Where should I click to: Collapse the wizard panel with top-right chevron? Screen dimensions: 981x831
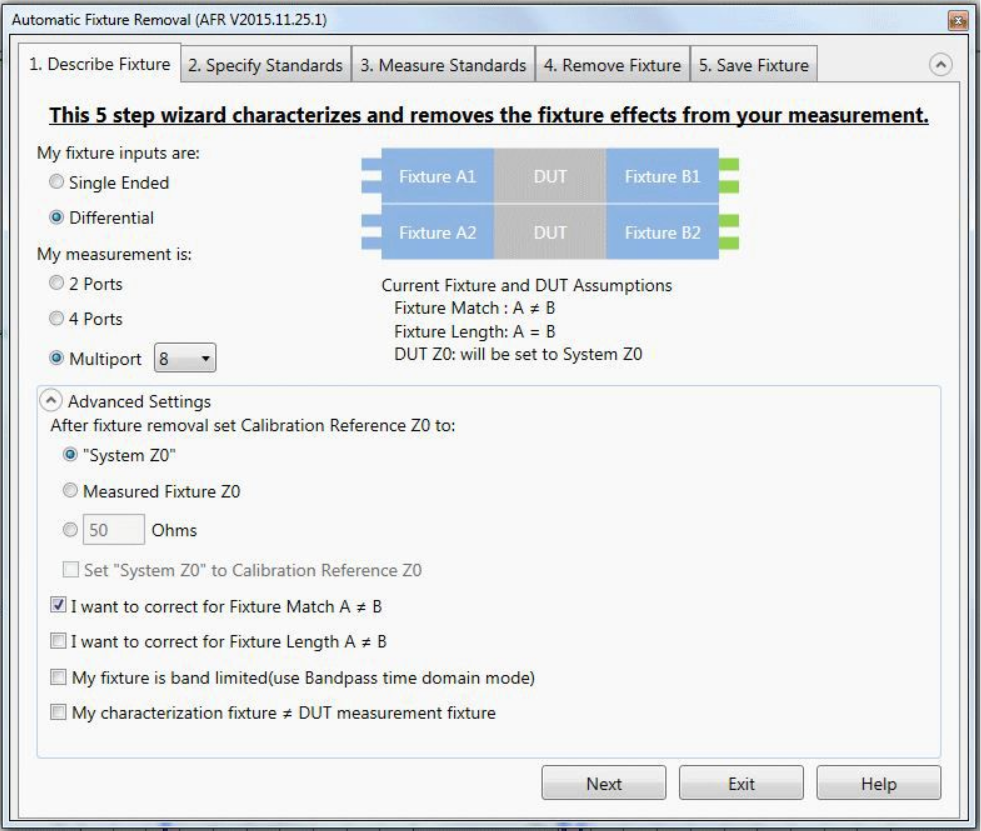[940, 64]
